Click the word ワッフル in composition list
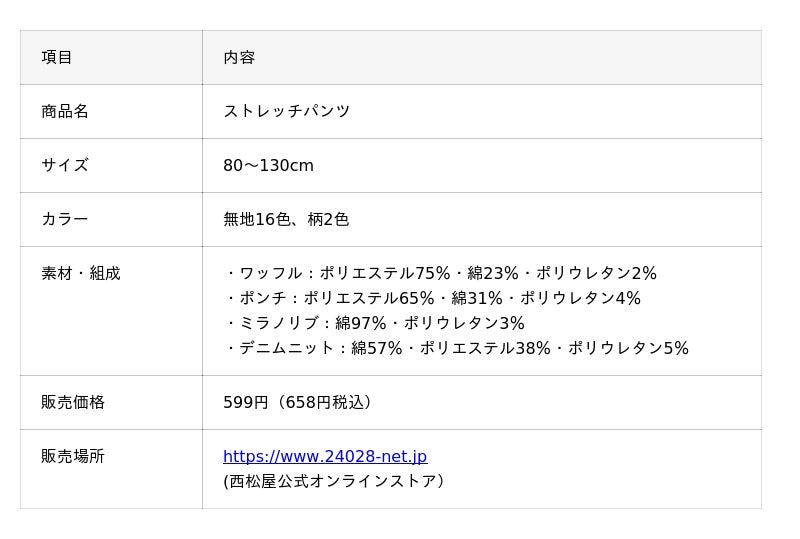The width and height of the screenshot is (800, 539). [x=269, y=274]
